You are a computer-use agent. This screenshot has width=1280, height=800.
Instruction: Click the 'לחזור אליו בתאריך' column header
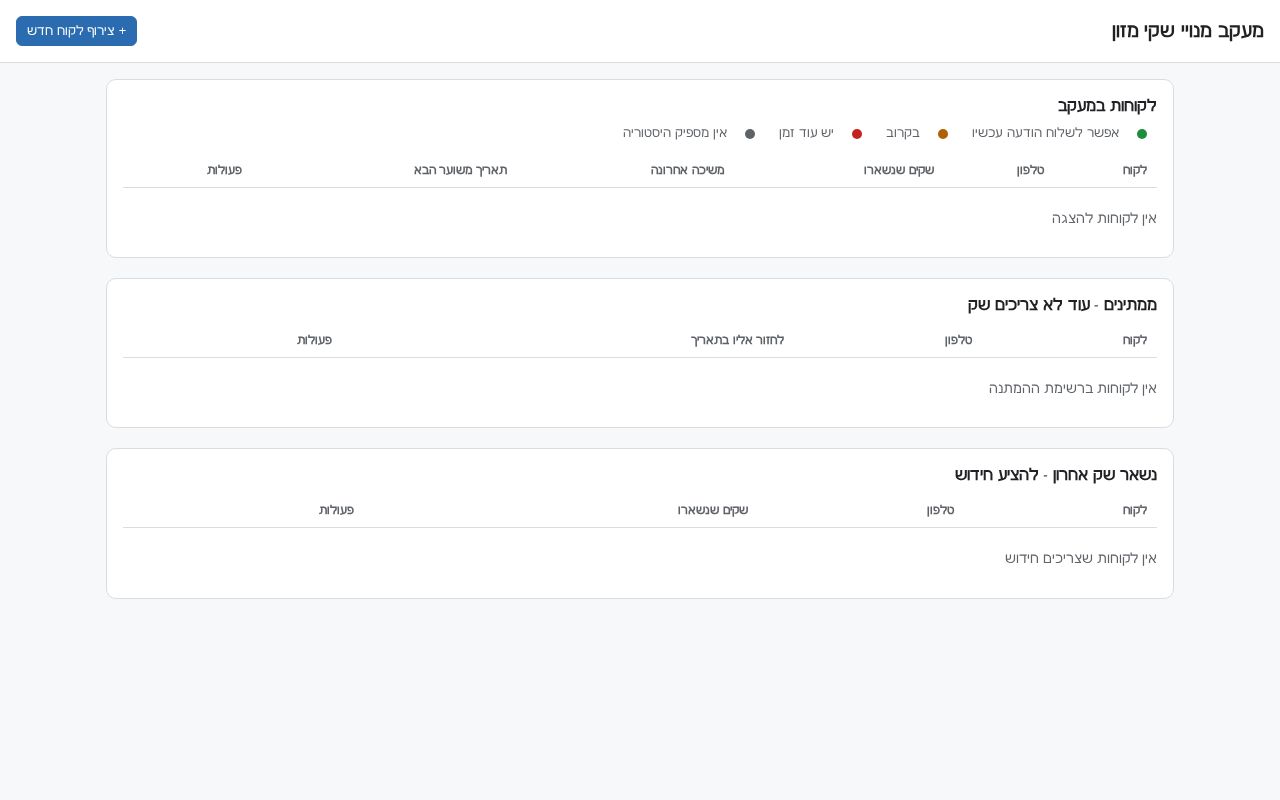738,340
